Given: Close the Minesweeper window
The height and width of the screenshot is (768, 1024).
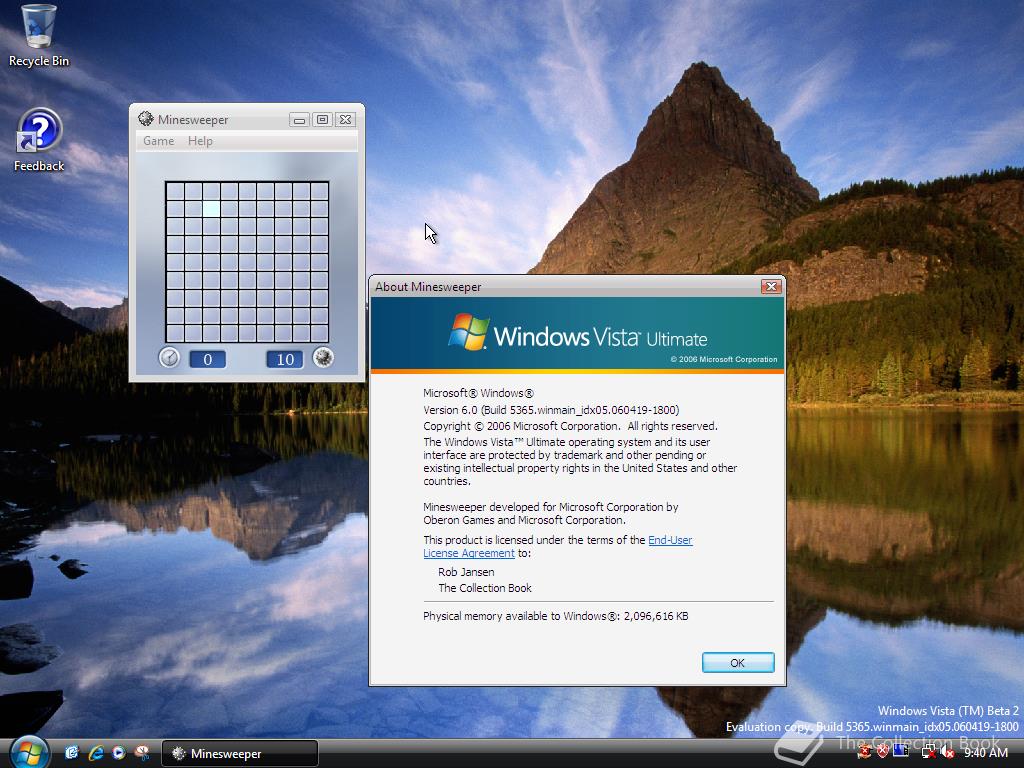Looking at the screenshot, I should pyautogui.click(x=345, y=120).
